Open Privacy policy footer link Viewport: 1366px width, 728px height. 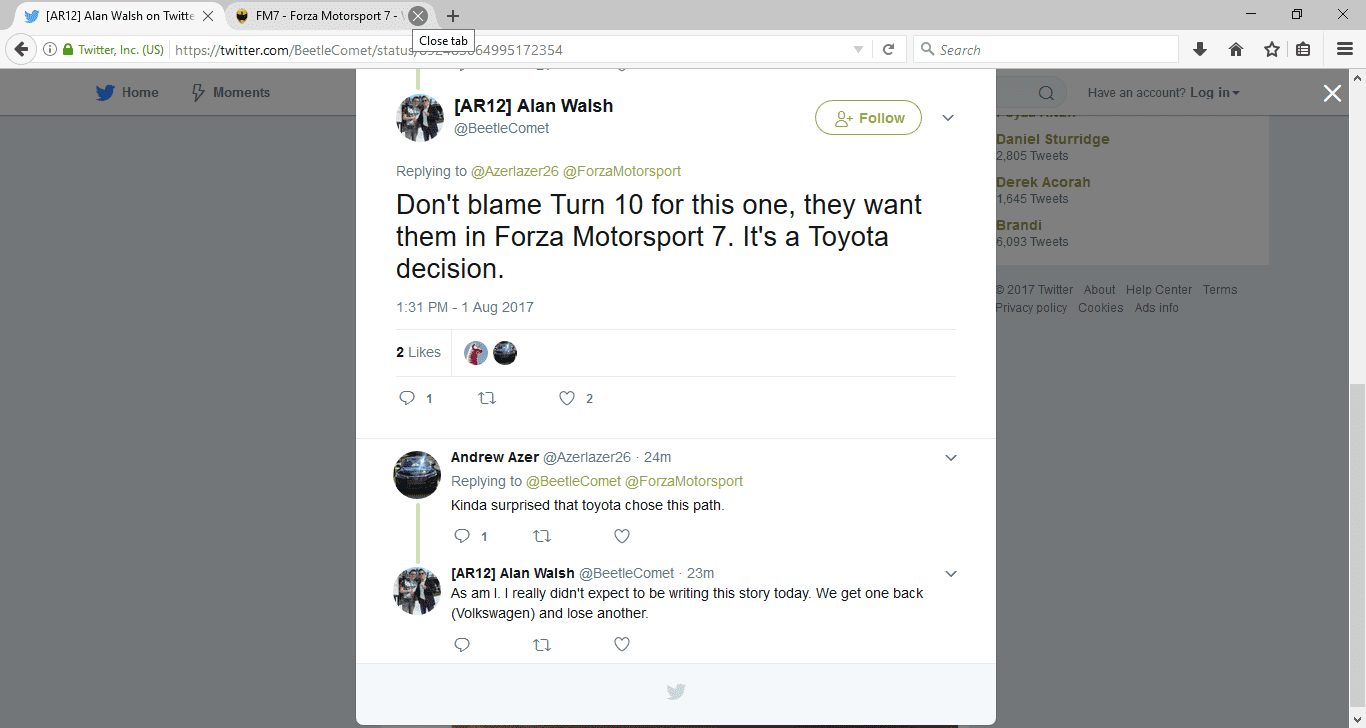[1031, 308]
